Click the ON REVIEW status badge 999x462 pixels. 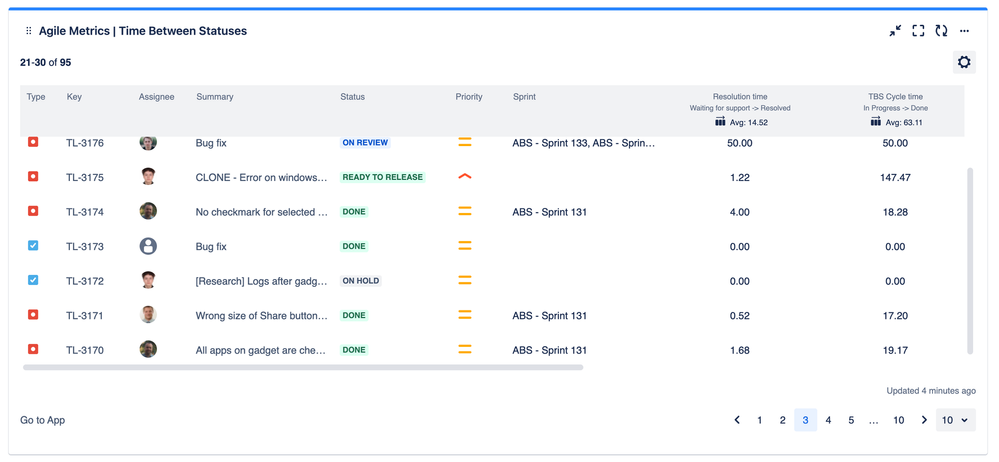tap(365, 143)
